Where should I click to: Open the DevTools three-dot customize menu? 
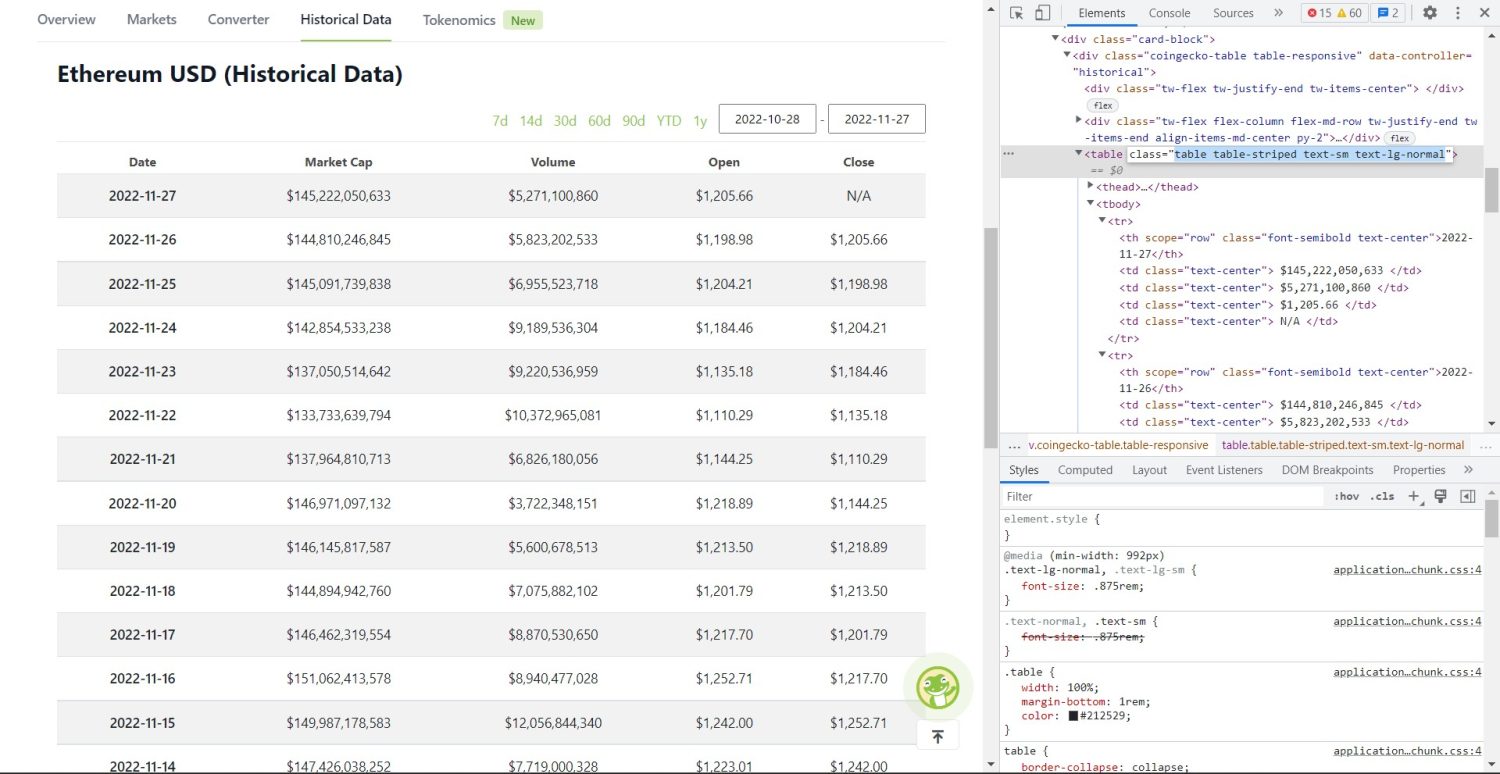click(1457, 13)
